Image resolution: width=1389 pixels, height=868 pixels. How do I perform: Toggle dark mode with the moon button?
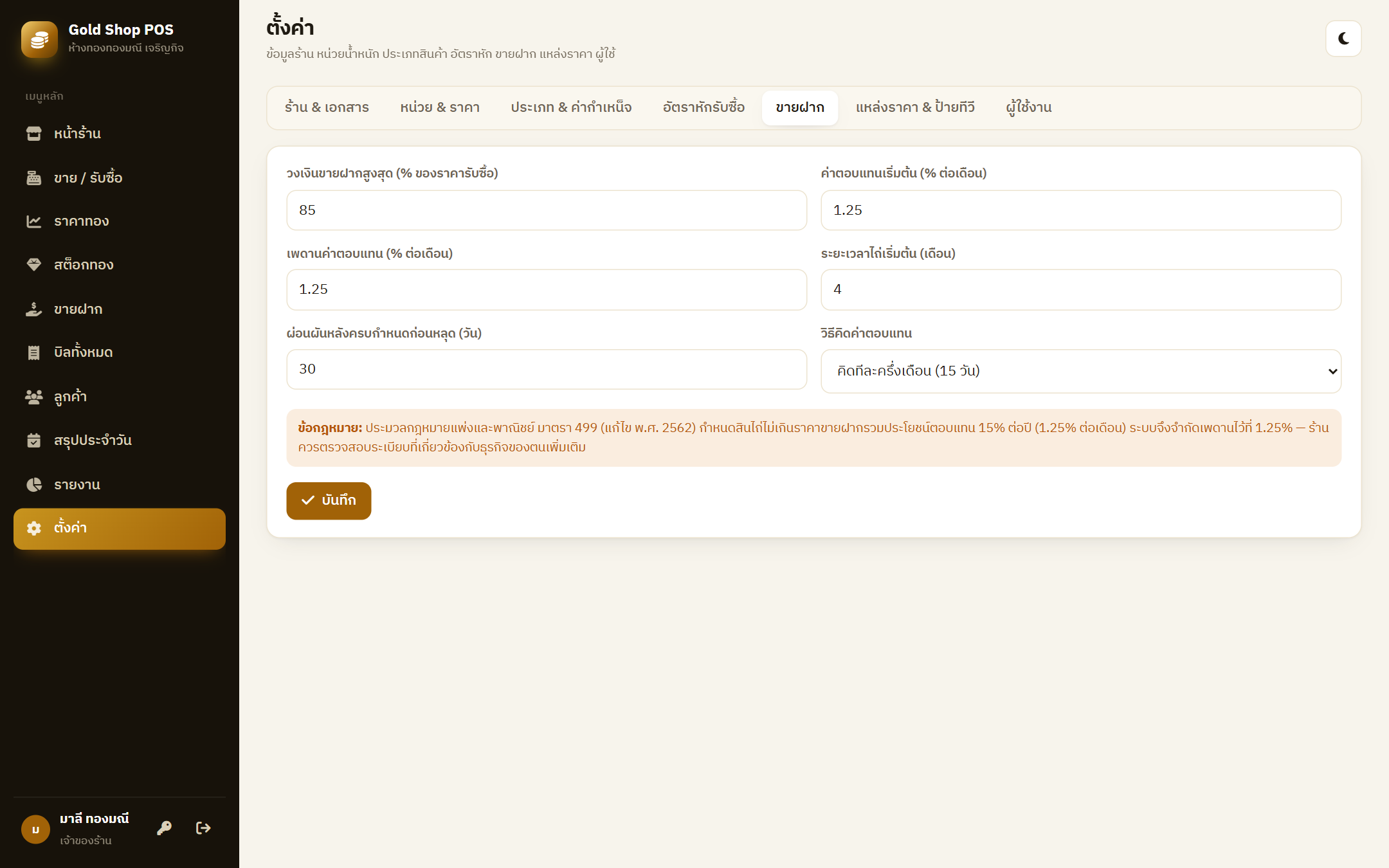1343,39
